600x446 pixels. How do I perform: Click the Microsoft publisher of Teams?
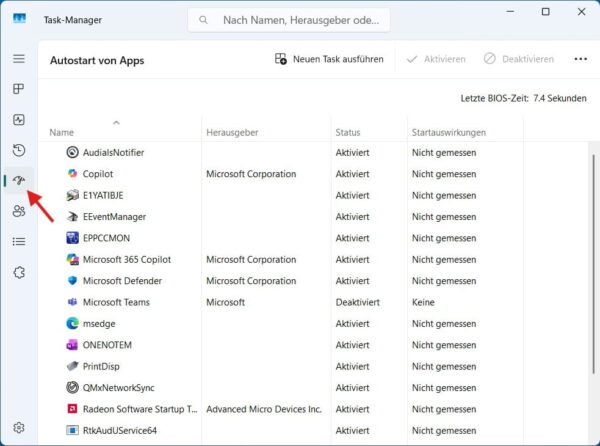point(225,303)
